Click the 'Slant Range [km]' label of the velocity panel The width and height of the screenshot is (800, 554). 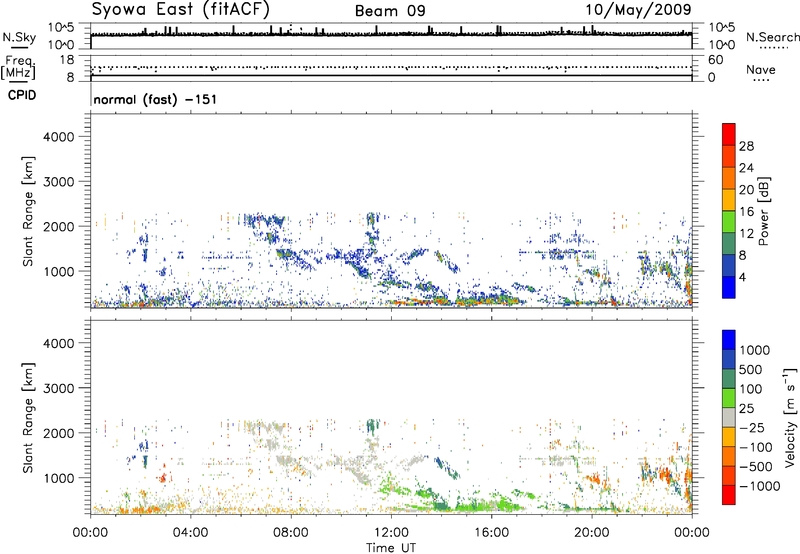tap(28, 418)
